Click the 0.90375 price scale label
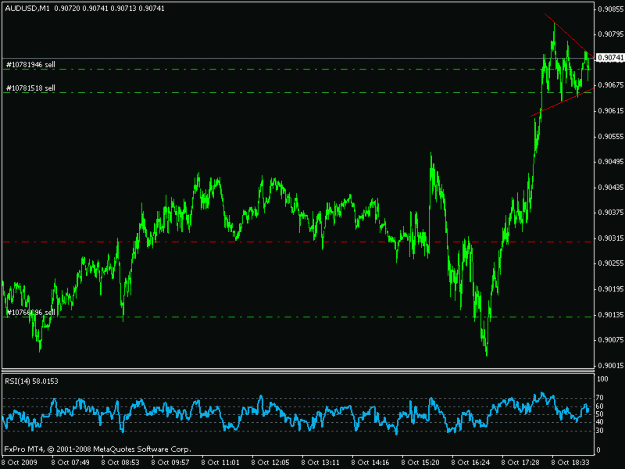This screenshot has width=625, height=469. [610, 213]
